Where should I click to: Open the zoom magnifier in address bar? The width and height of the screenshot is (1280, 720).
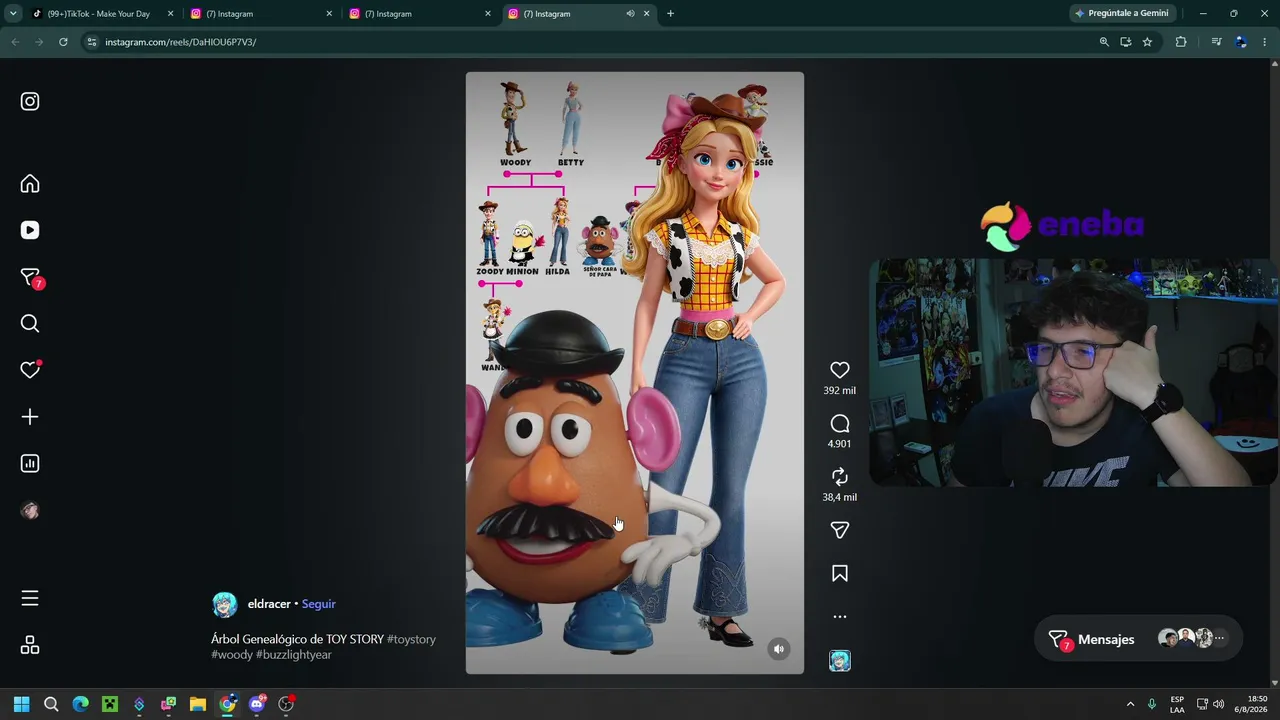pyautogui.click(x=1104, y=42)
